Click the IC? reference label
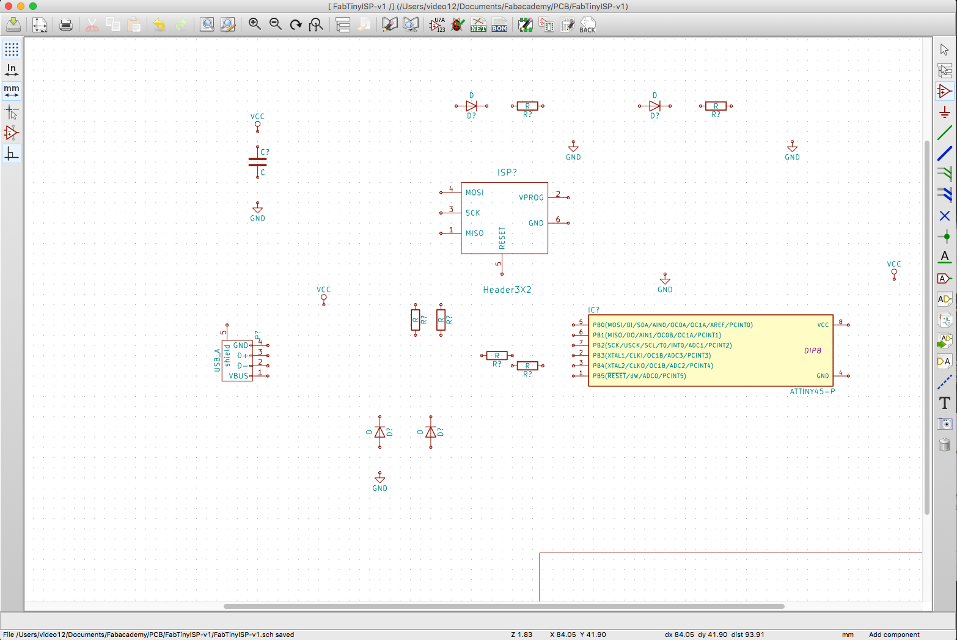 tap(594, 310)
